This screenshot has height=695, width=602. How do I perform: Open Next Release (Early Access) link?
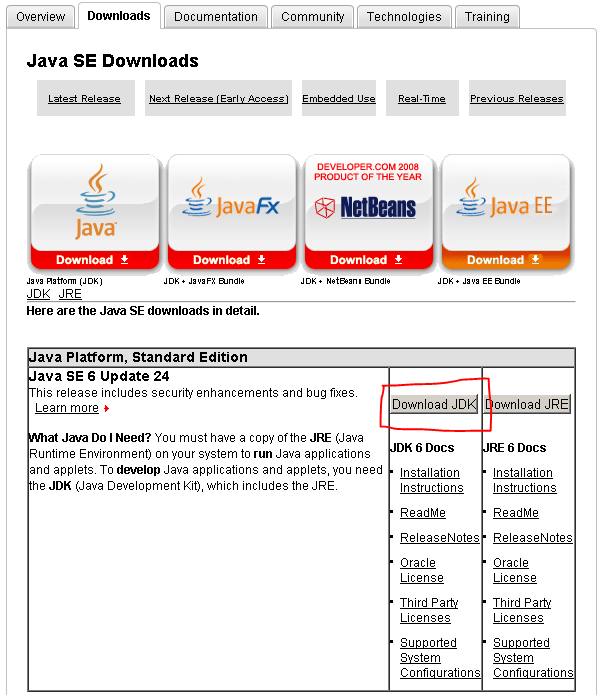tap(219, 98)
